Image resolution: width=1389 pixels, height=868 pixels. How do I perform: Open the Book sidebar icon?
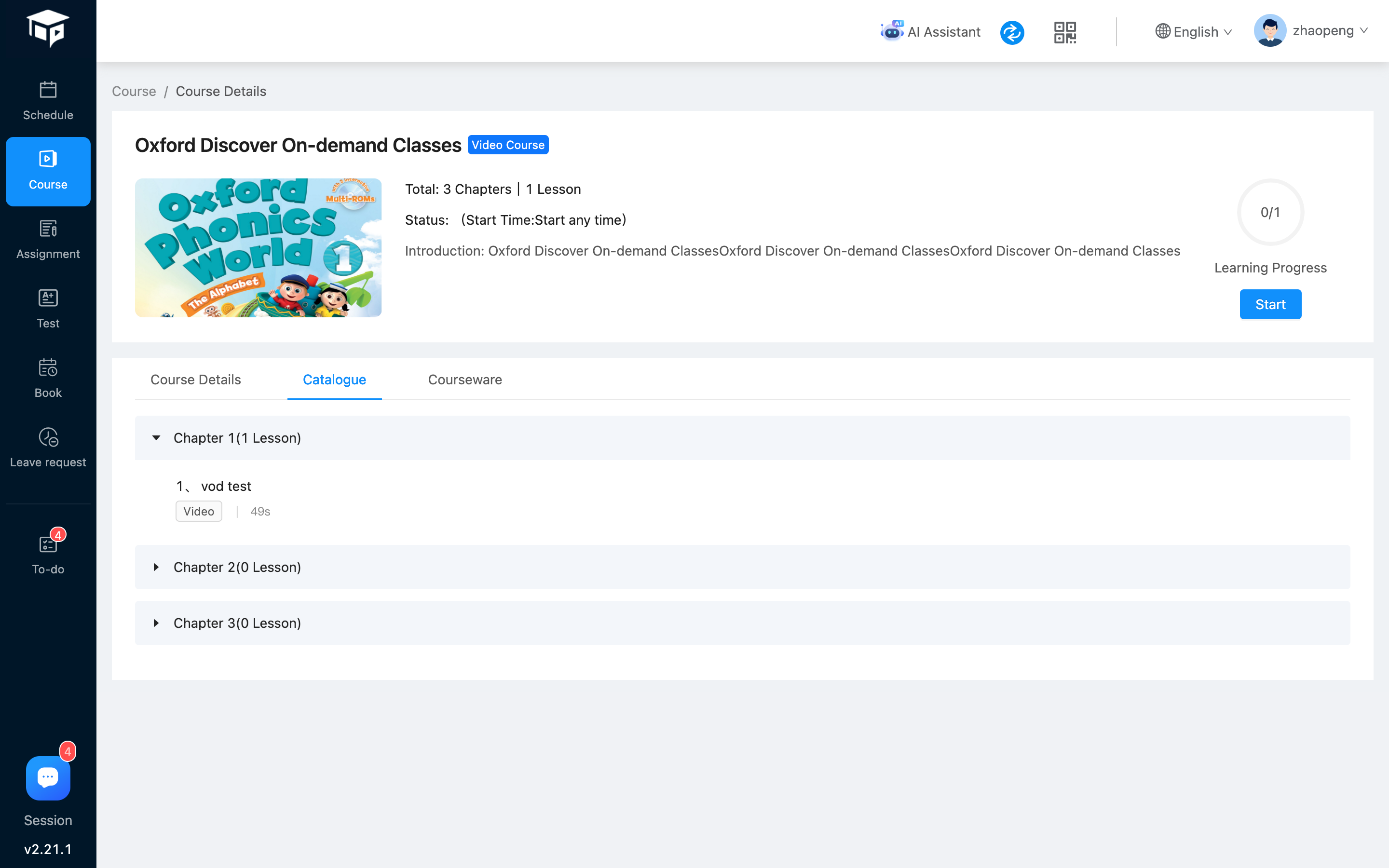[48, 368]
